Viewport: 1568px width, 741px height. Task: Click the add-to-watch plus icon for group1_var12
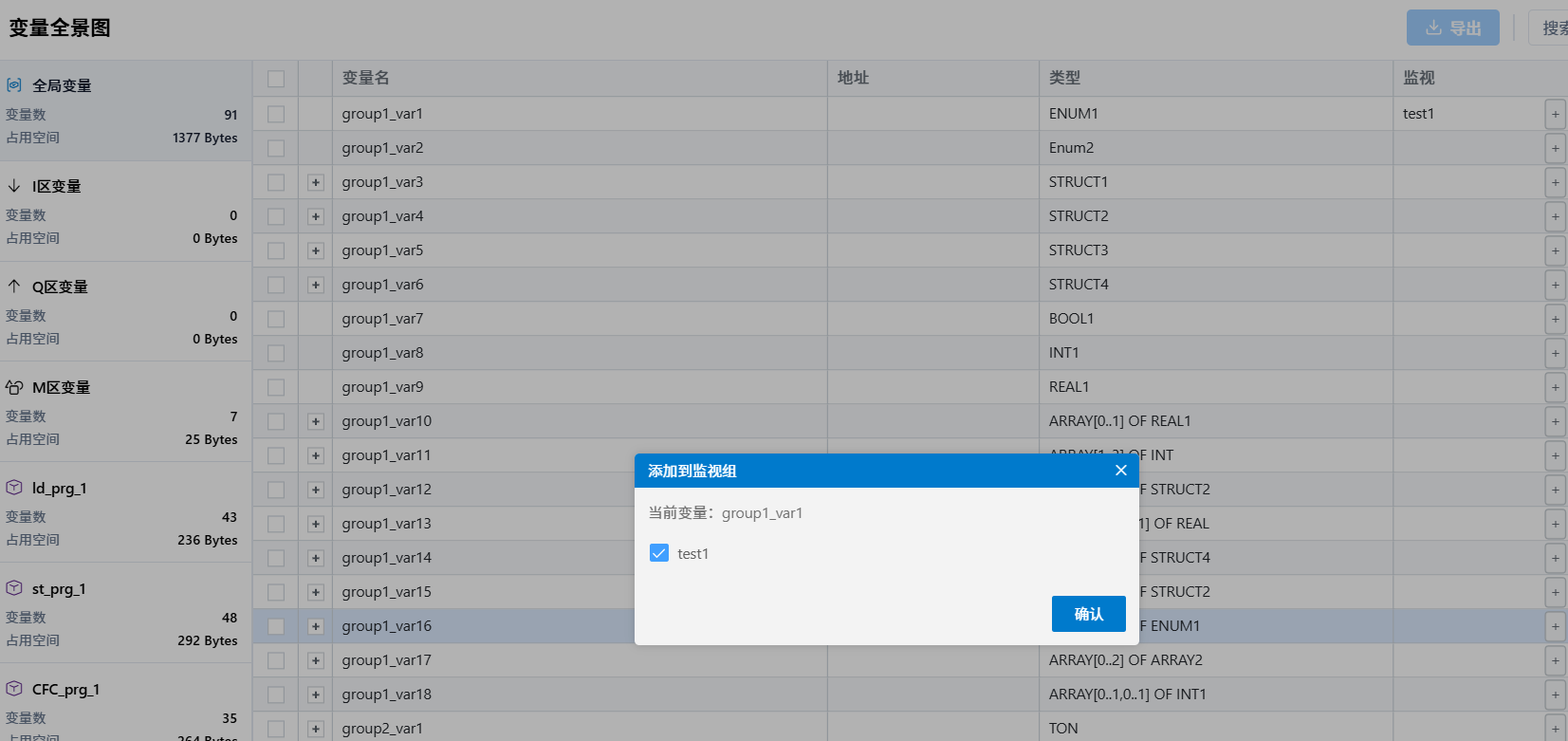(1555, 490)
